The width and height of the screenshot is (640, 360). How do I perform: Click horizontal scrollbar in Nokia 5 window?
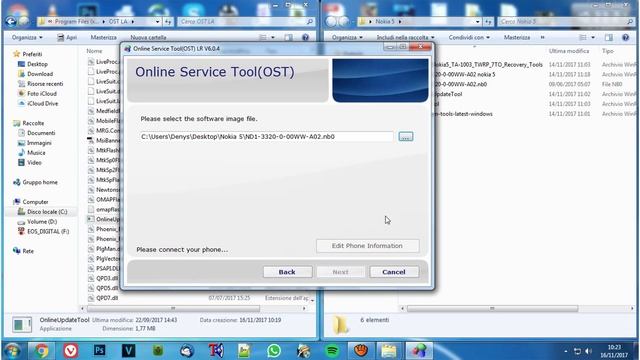[x=492, y=308]
